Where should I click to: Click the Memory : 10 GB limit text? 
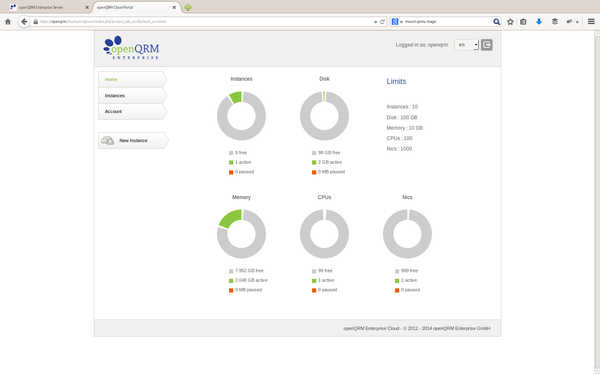point(404,128)
